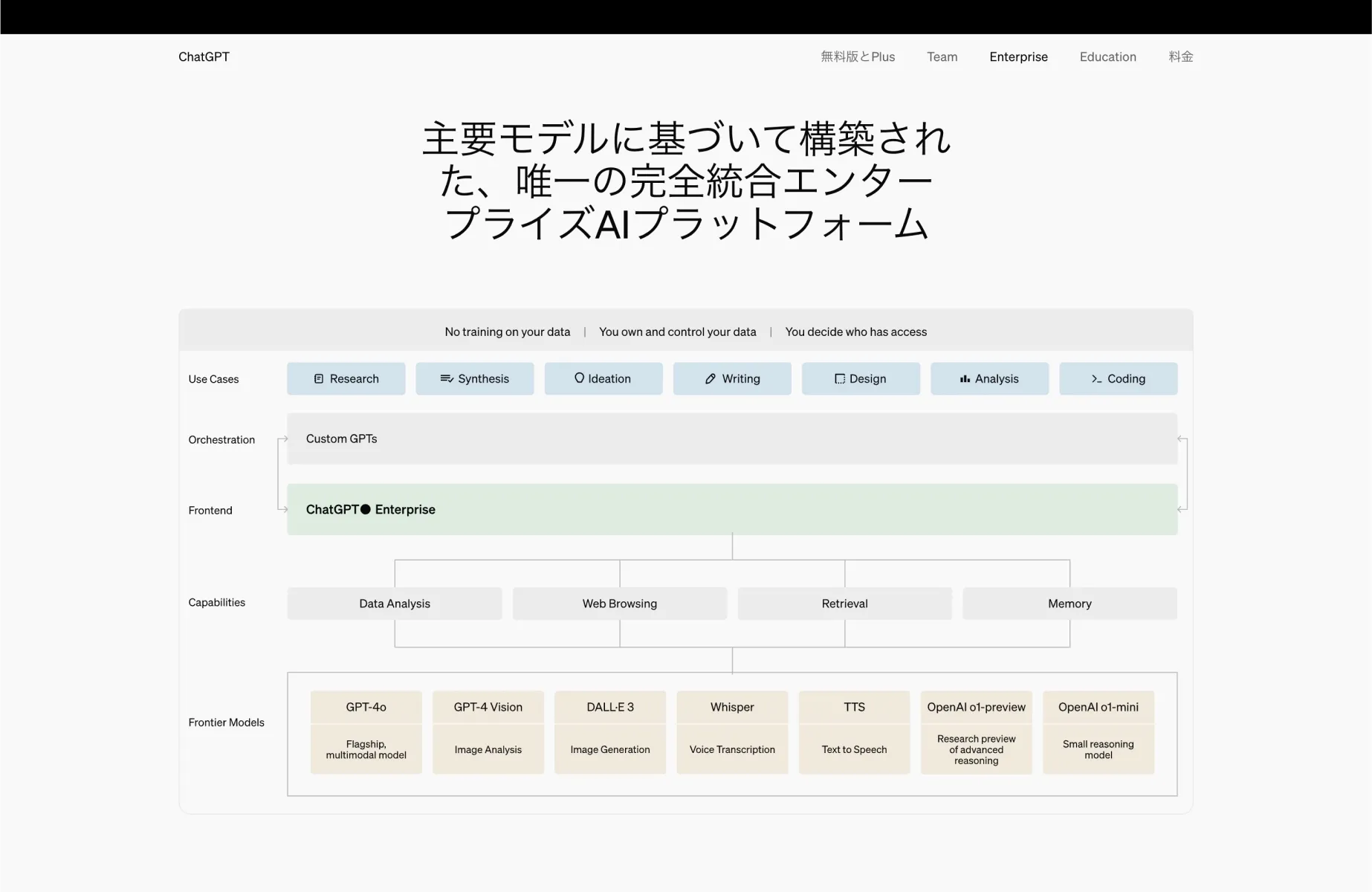Go to the Team nav item
The width and height of the screenshot is (1372, 892).
942,56
